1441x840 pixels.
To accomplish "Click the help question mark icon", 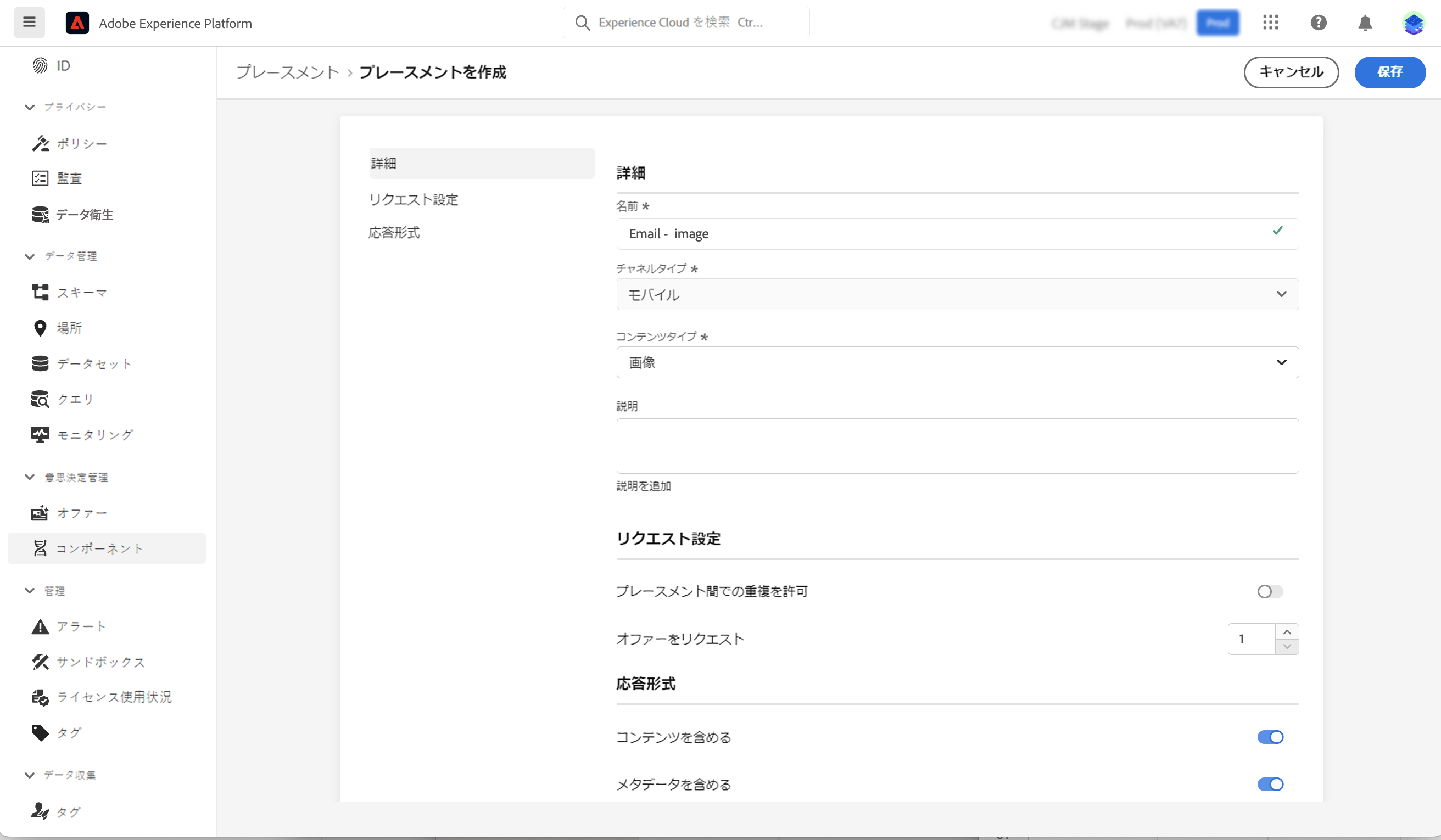I will (x=1318, y=23).
